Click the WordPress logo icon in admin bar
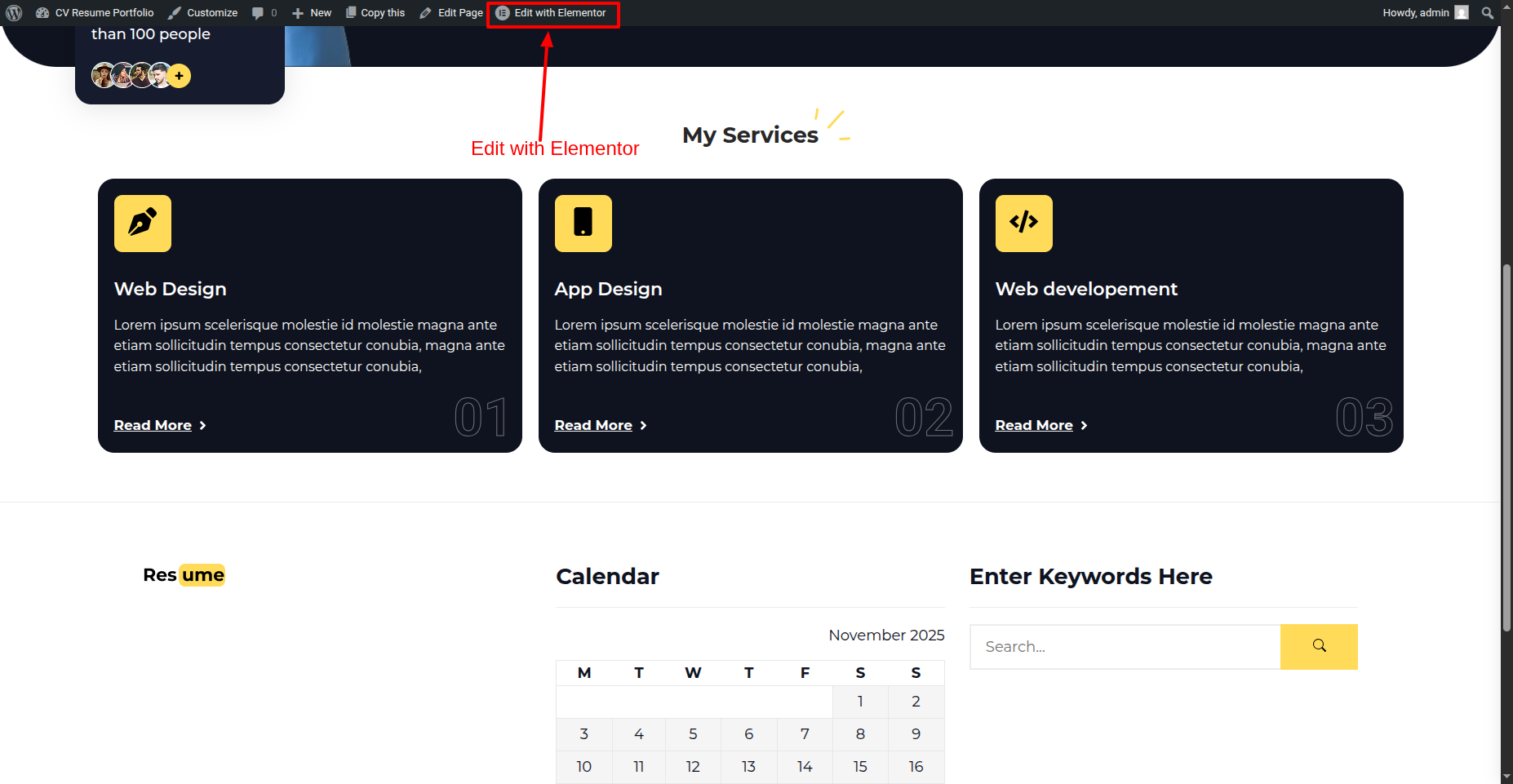 pyautogui.click(x=14, y=13)
